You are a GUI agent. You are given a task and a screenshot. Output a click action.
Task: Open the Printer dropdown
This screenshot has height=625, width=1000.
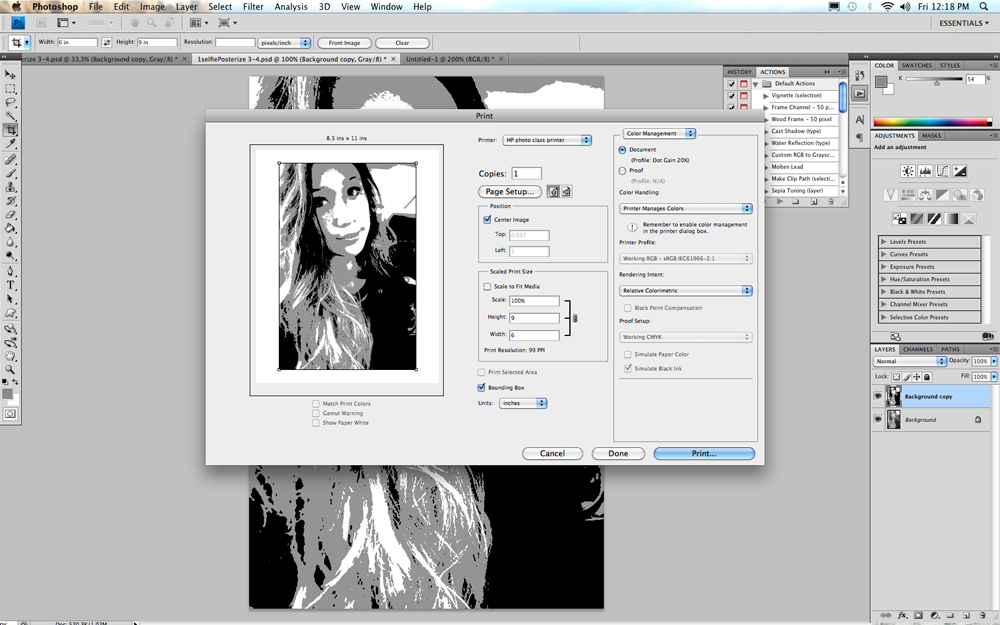[547, 140]
